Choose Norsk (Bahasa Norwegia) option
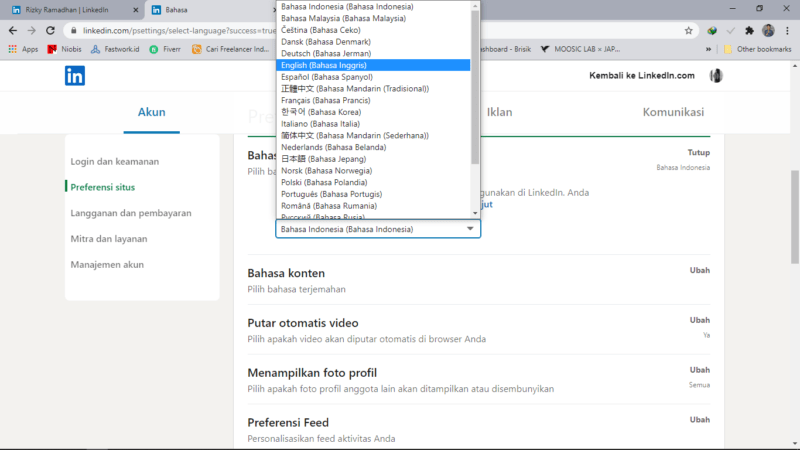The image size is (800, 450). [373, 171]
